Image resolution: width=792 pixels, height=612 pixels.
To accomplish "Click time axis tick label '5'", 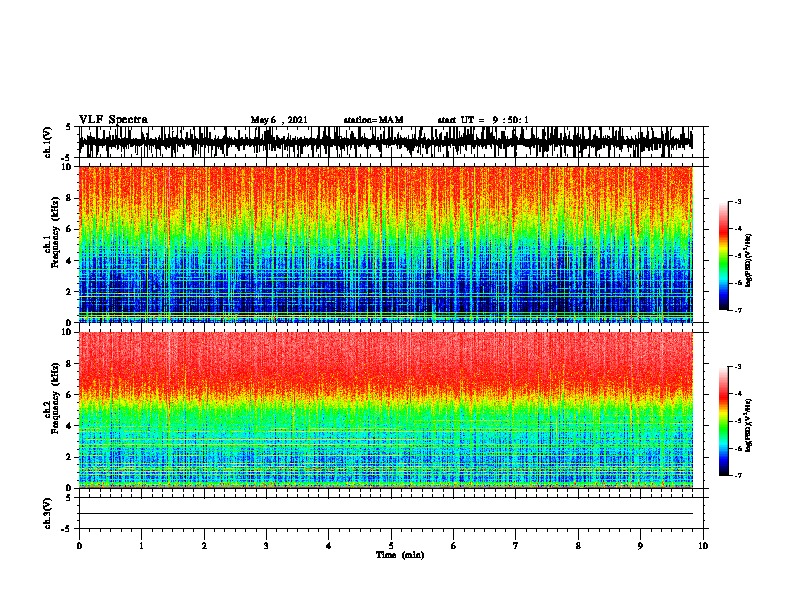I will [391, 545].
